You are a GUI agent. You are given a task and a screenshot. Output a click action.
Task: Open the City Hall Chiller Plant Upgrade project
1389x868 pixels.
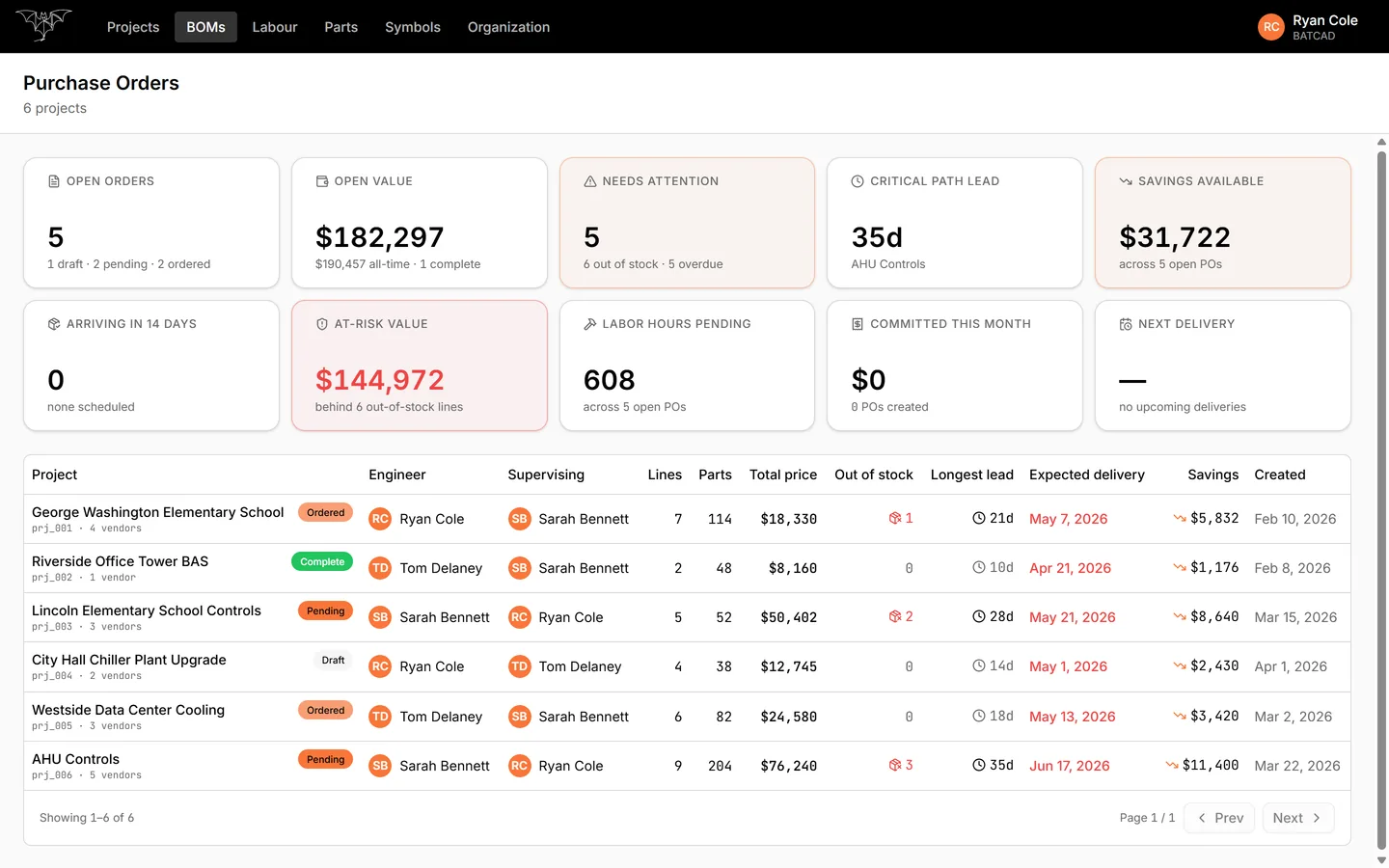click(129, 660)
